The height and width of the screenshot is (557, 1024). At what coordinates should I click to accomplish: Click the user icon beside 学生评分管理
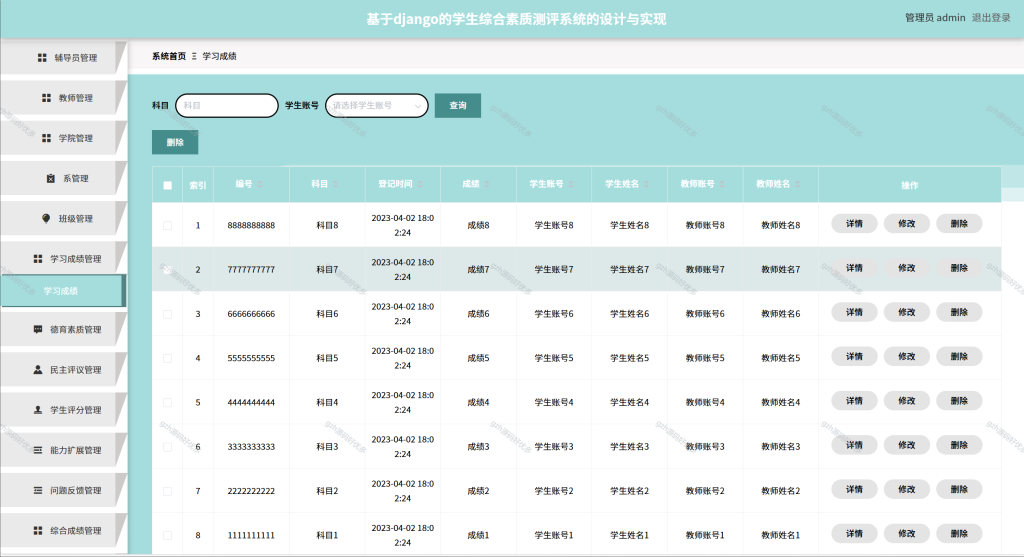tap(38, 410)
